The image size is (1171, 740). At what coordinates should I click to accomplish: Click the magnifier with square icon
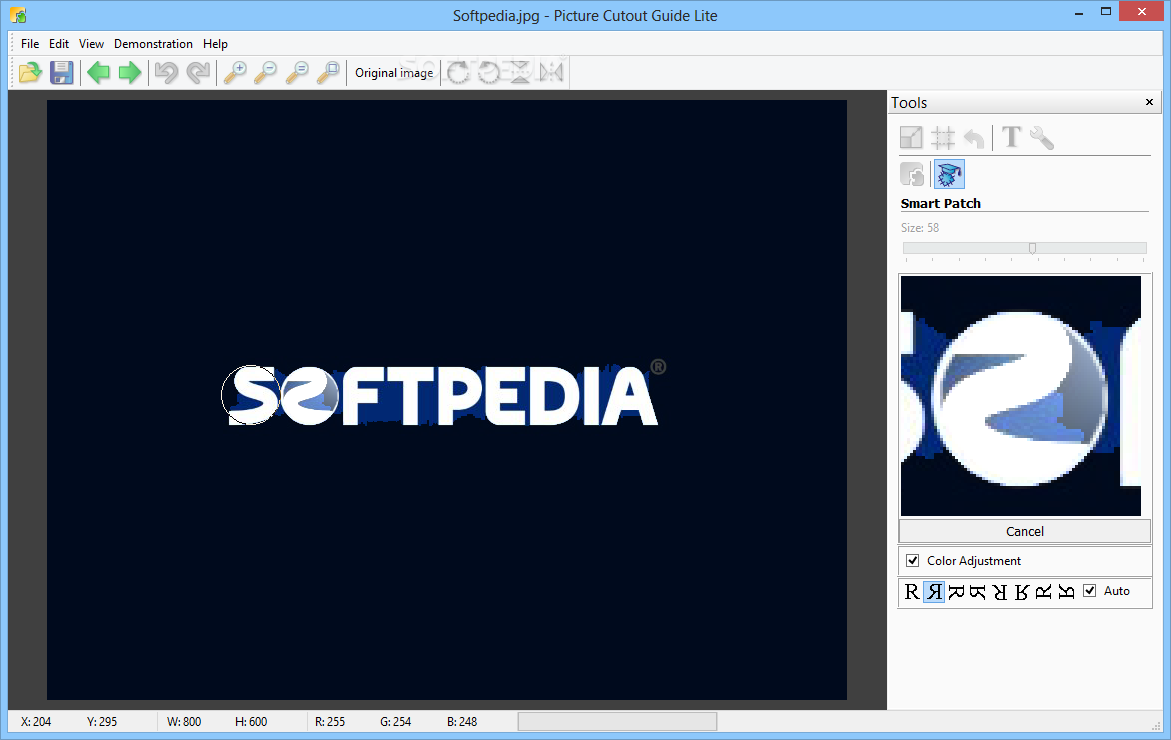click(x=328, y=72)
